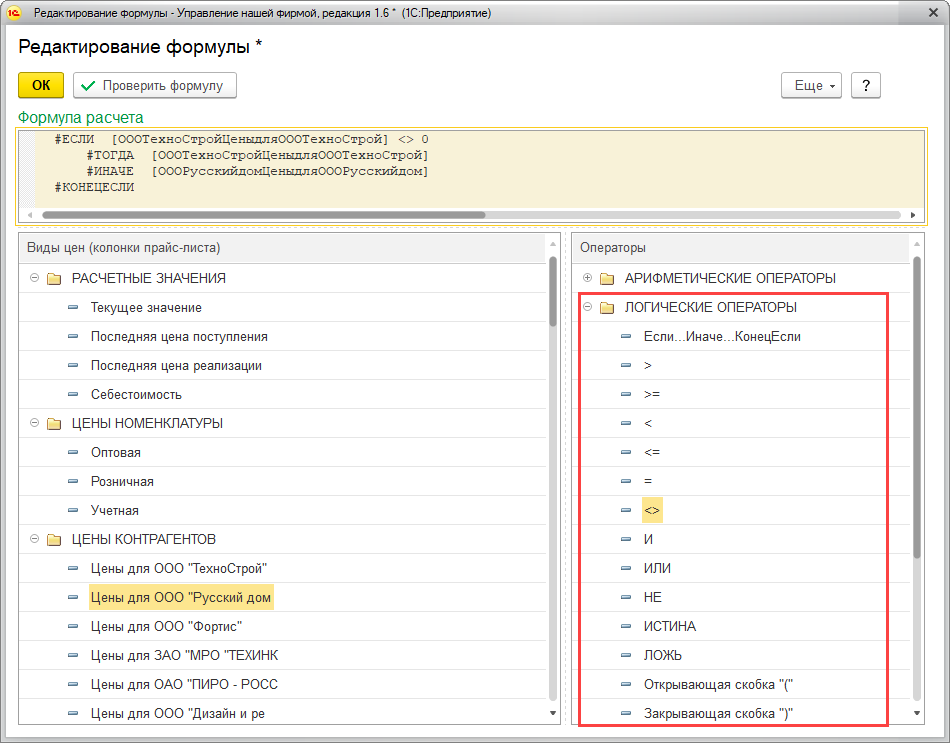This screenshot has height=743, width=950.
Task: Select the Себестоимость item
Action: [x=136, y=394]
